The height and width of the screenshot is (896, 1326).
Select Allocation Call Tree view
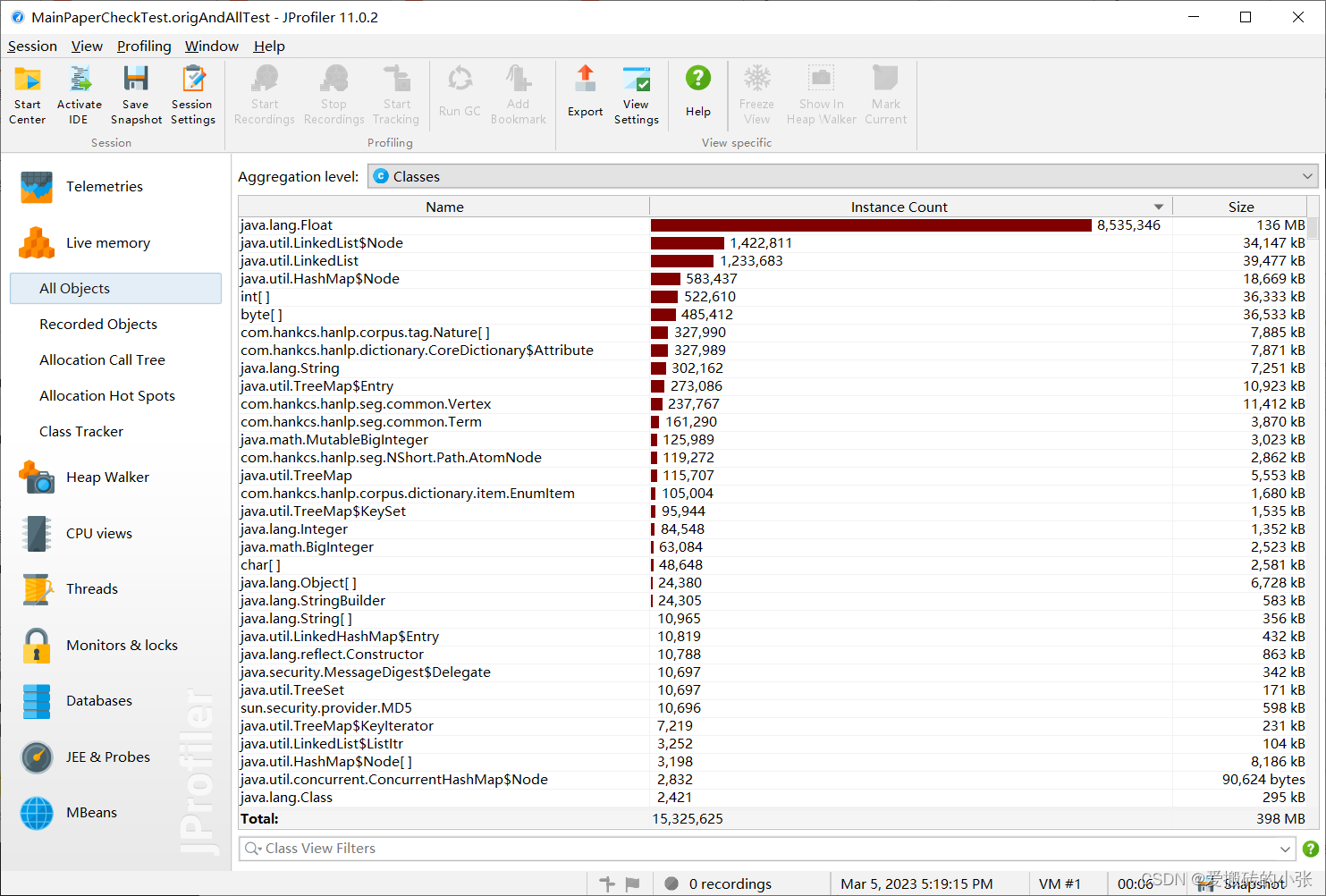(x=102, y=360)
